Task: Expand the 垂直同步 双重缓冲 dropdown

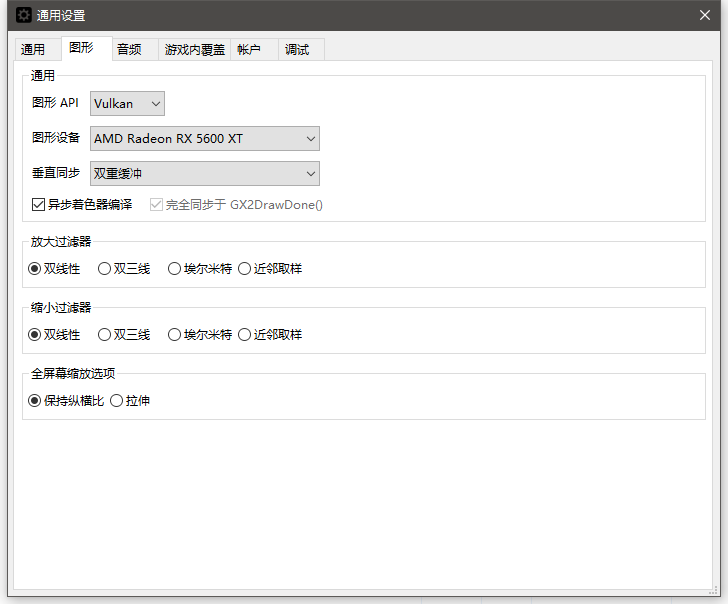Action: coord(204,173)
